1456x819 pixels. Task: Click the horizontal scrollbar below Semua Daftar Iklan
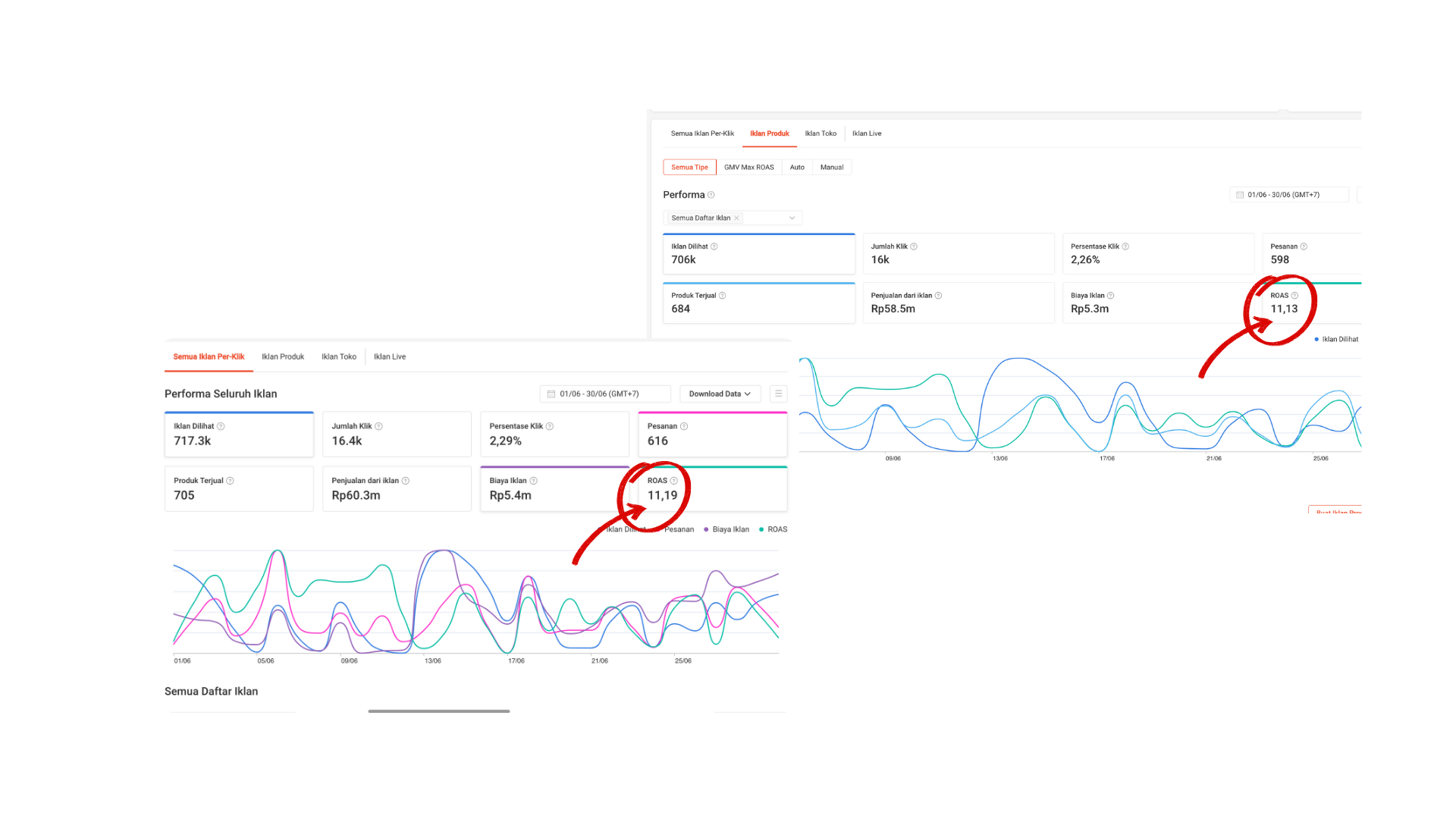tap(439, 711)
